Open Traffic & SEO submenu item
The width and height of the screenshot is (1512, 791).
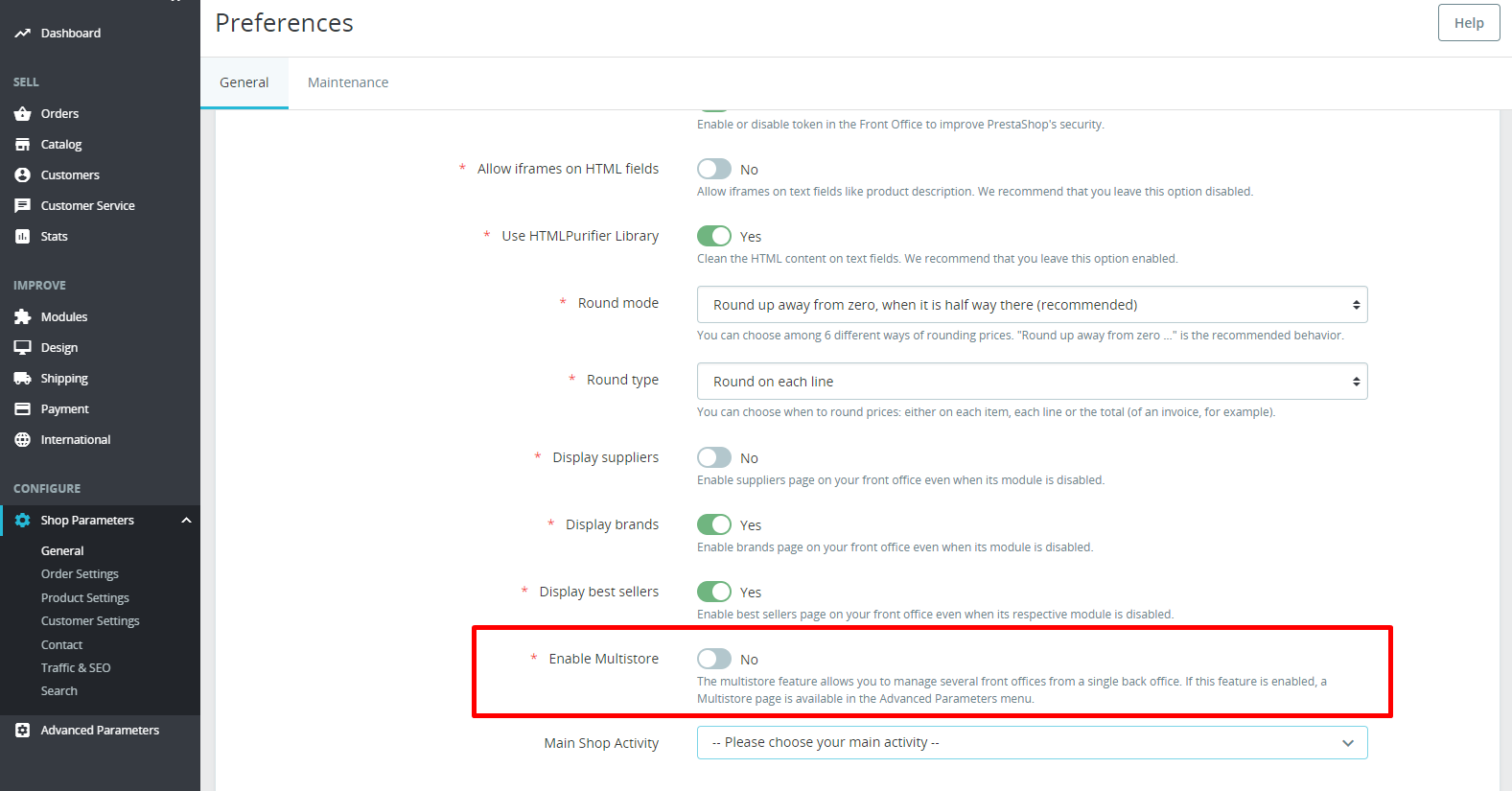point(76,668)
